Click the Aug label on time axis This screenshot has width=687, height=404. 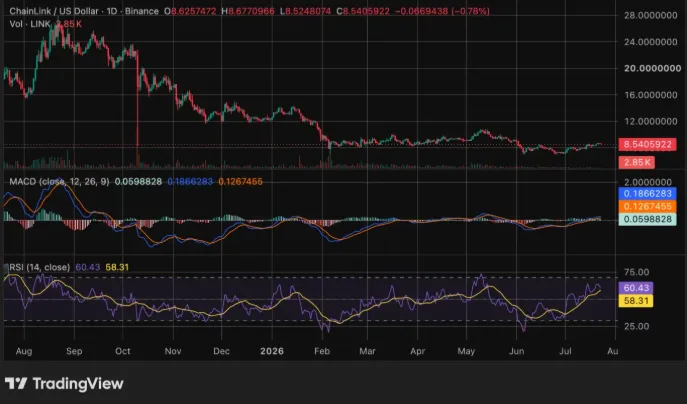(x=24, y=351)
